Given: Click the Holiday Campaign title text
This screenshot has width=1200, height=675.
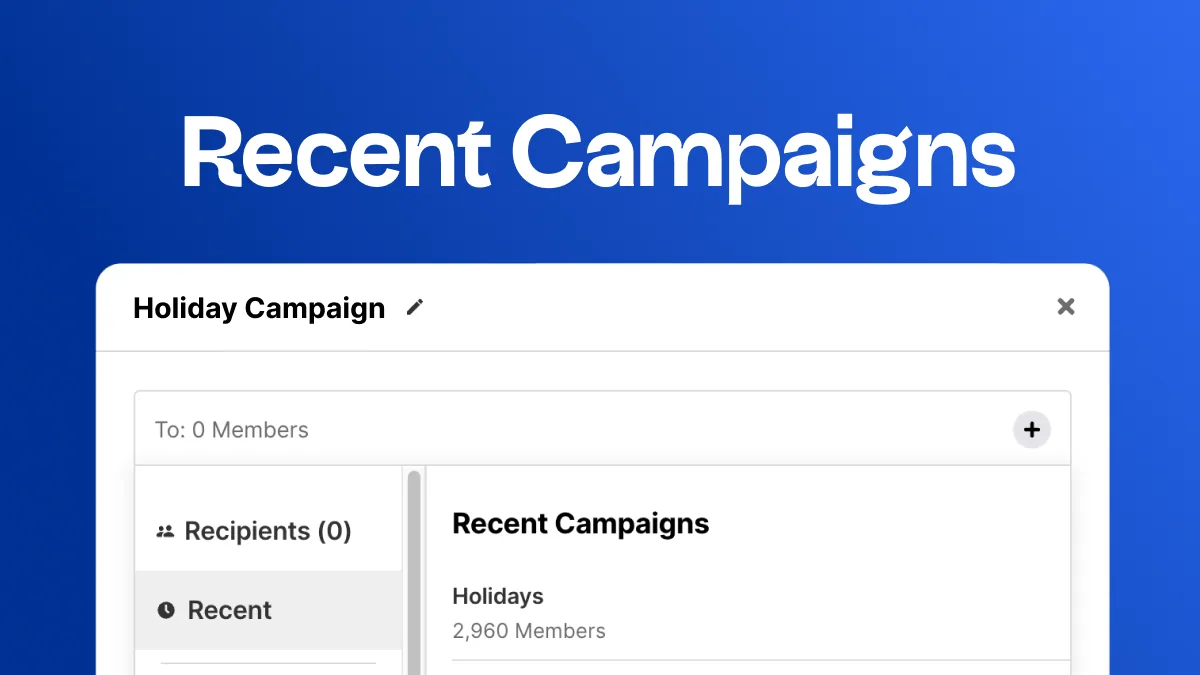Looking at the screenshot, I should 258,308.
